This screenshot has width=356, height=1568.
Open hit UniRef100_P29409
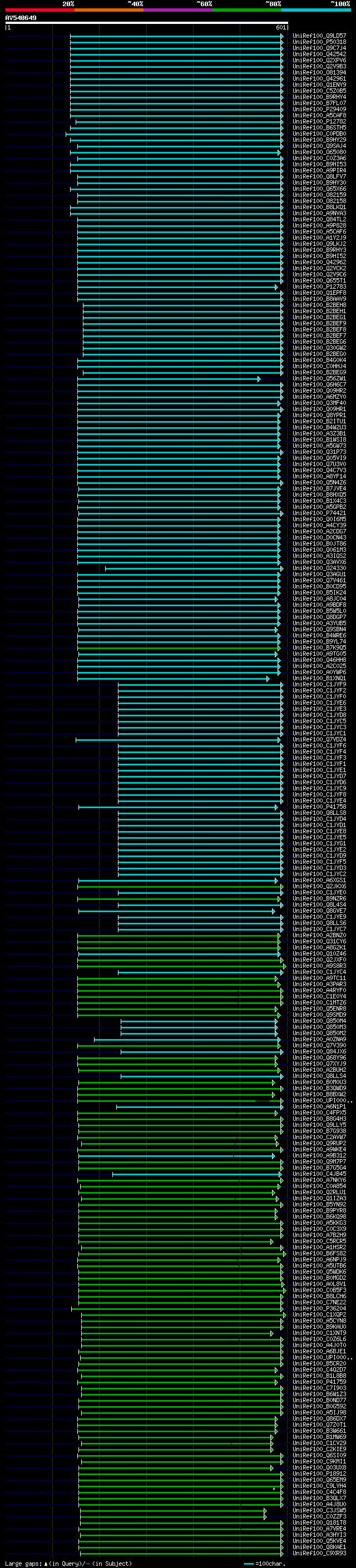(x=319, y=109)
